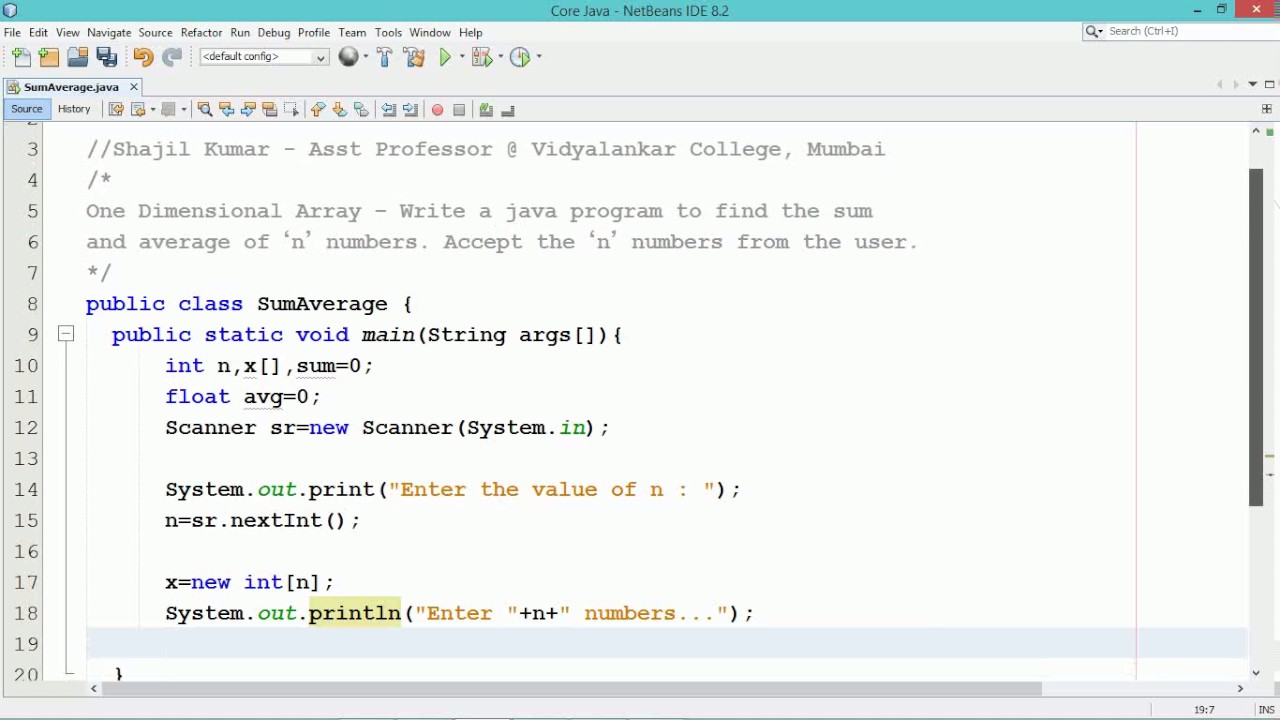Open the dropdown beside Profile Project
Screen dimensions: 1280x720
(538, 57)
